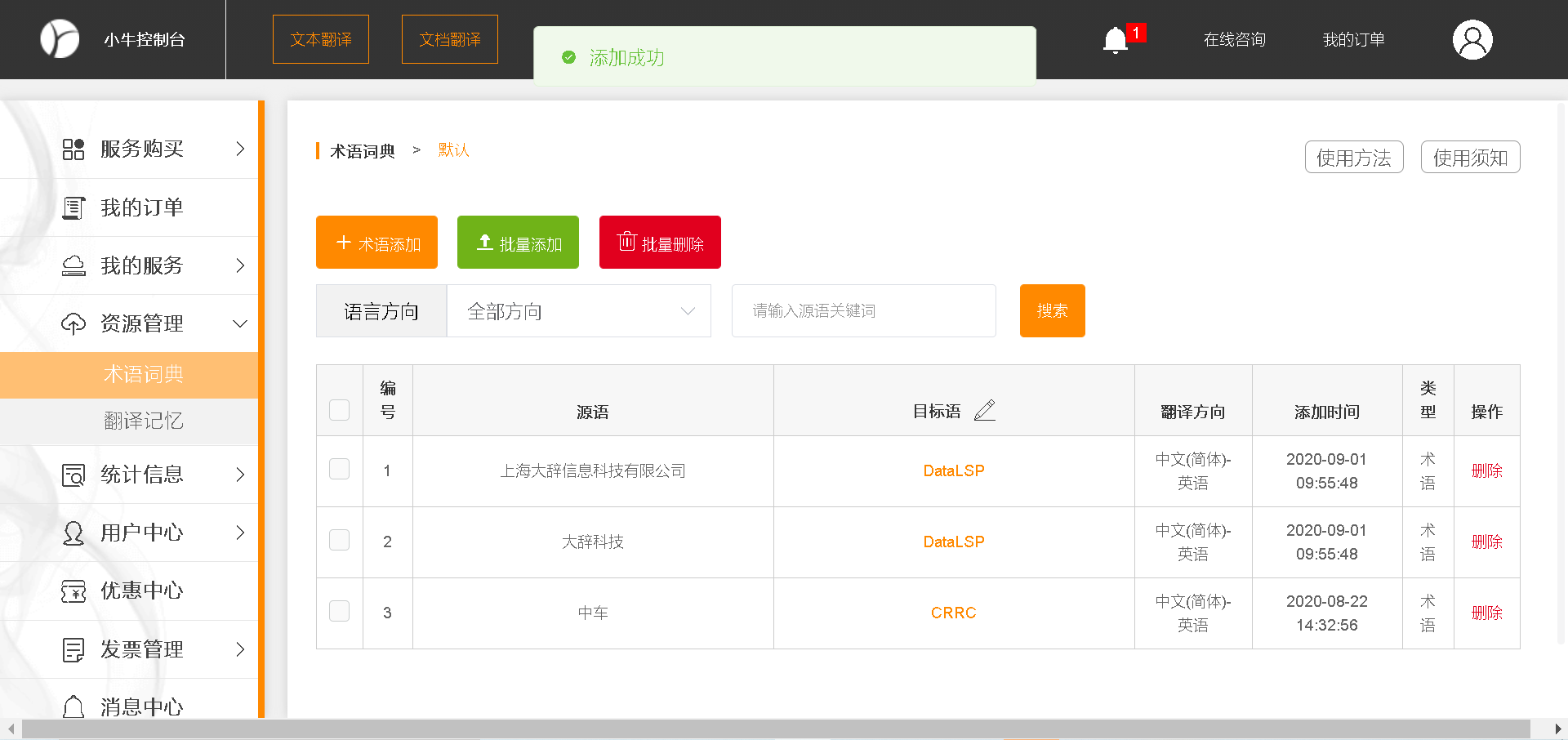Expand the 我的服务 chevron

point(240,265)
